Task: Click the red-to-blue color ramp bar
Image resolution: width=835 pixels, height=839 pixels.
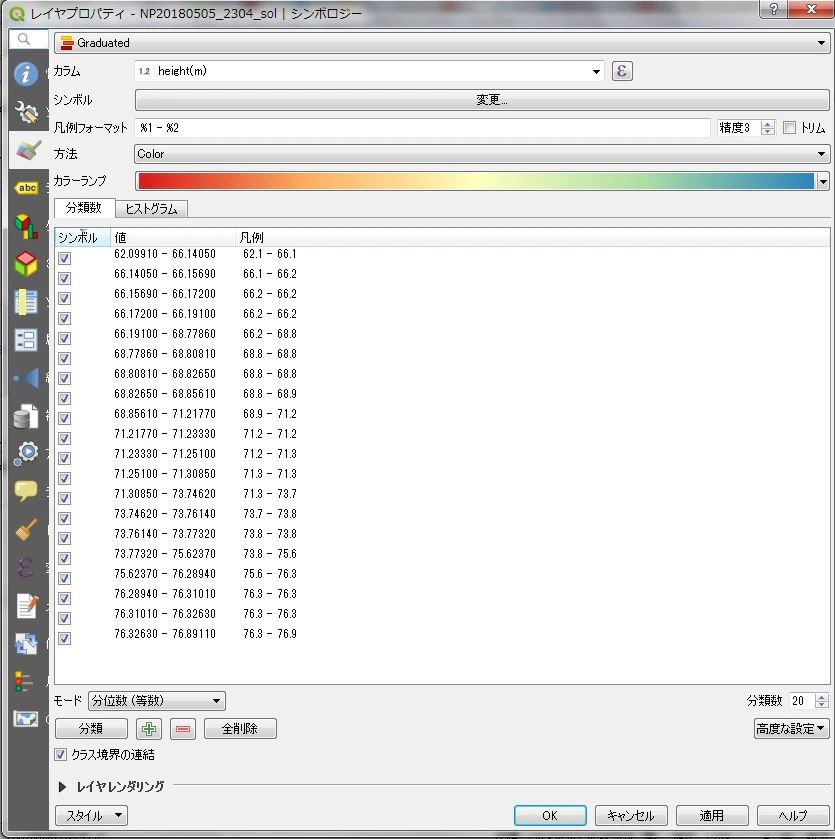Action: pyautogui.click(x=476, y=181)
